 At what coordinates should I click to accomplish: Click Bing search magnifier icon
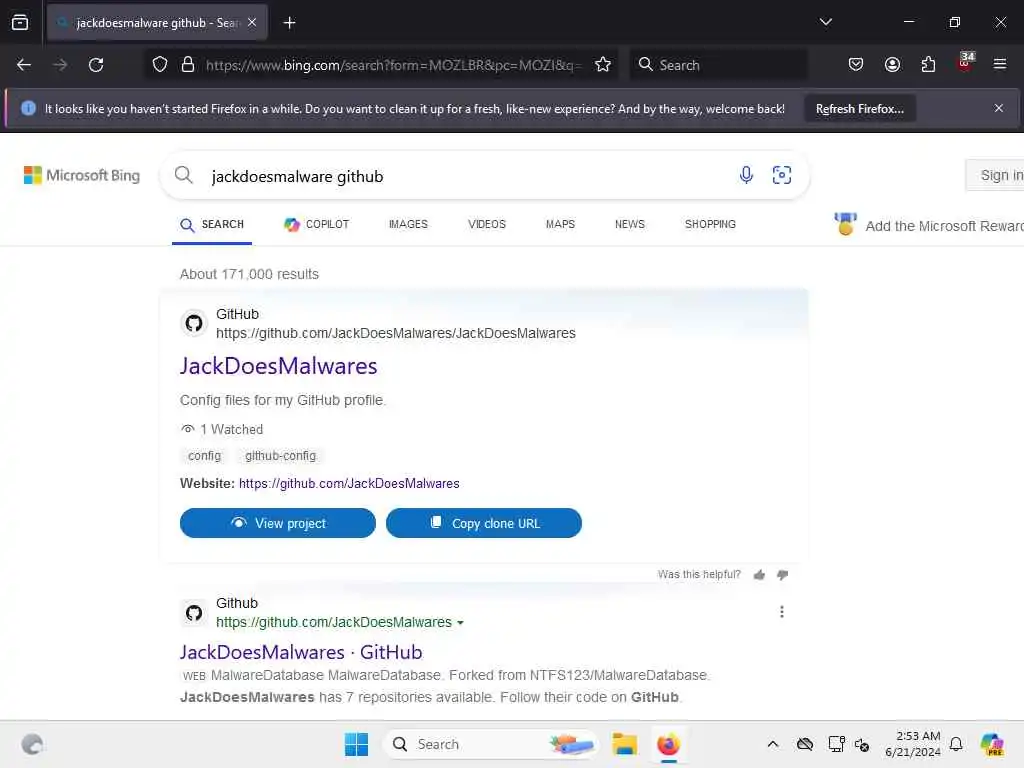click(184, 175)
